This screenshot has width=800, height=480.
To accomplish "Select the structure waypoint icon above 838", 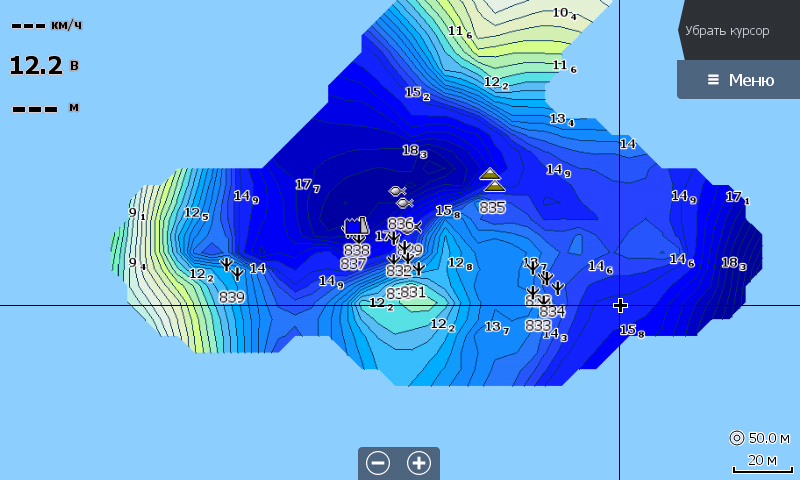I will [x=356, y=225].
